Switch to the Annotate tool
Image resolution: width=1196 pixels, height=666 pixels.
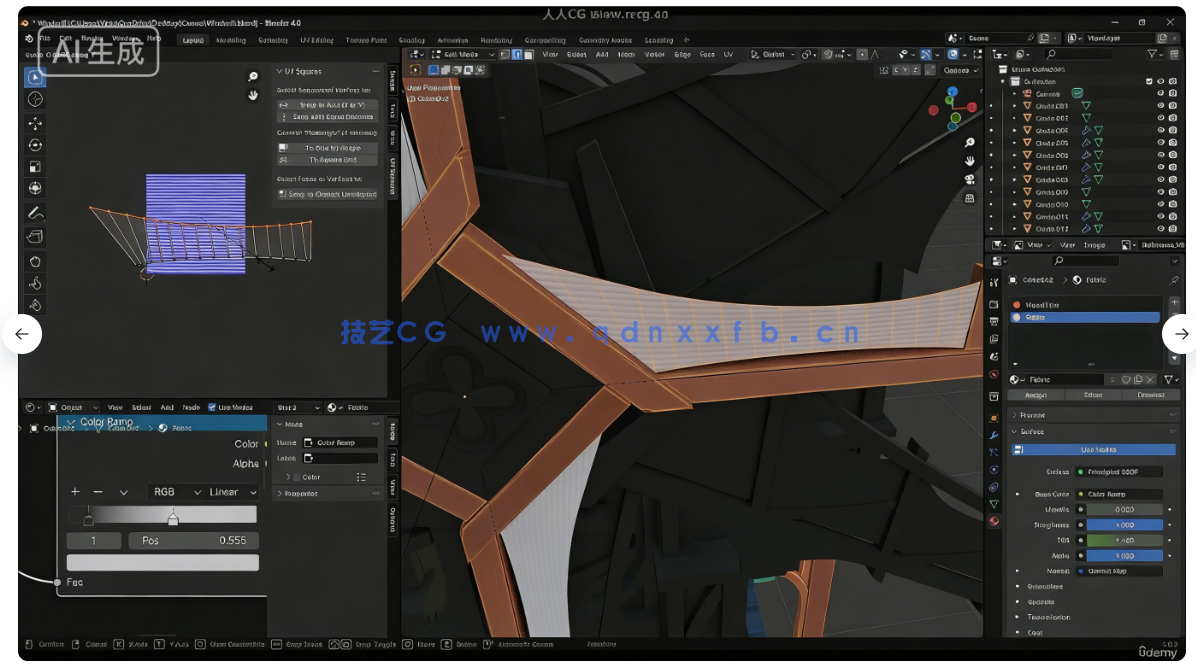(36, 212)
